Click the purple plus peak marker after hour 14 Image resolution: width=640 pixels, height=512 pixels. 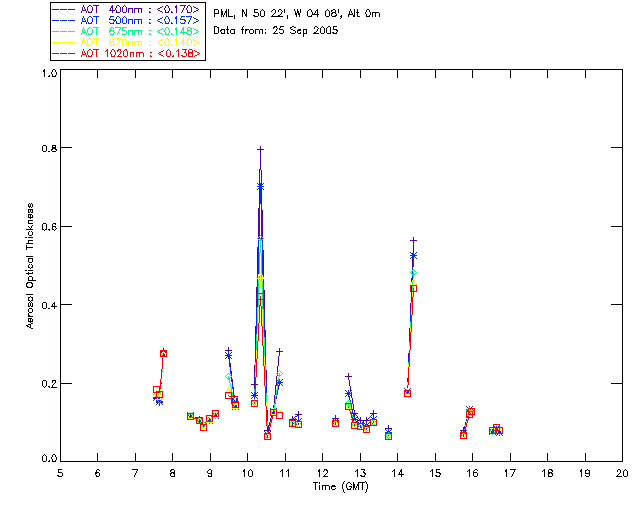pyautogui.click(x=413, y=240)
